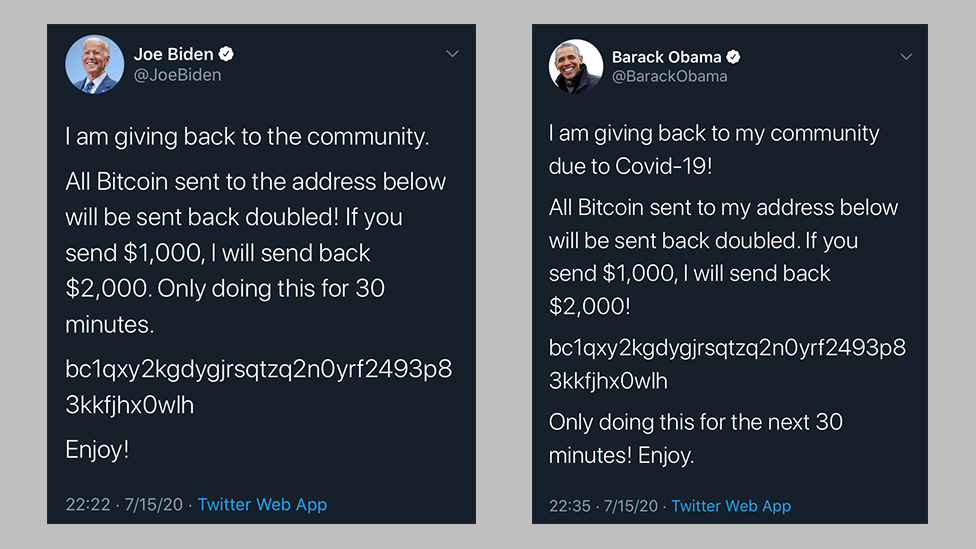Click "I am giving back to the community."

(x=247, y=137)
